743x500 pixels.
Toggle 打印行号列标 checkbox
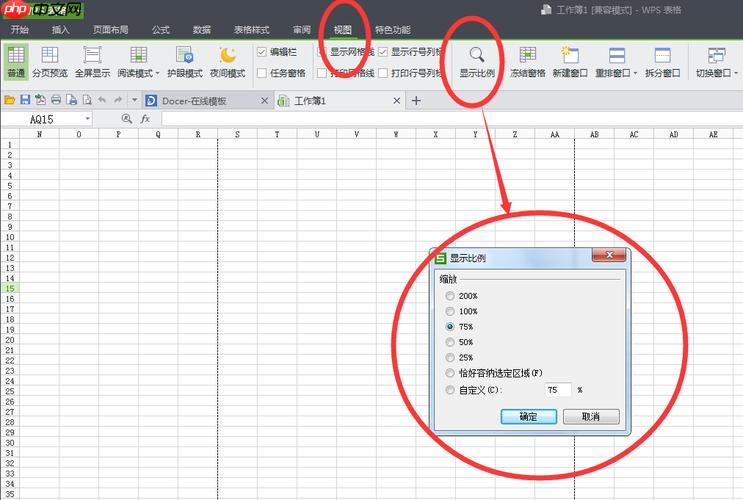(x=383, y=73)
